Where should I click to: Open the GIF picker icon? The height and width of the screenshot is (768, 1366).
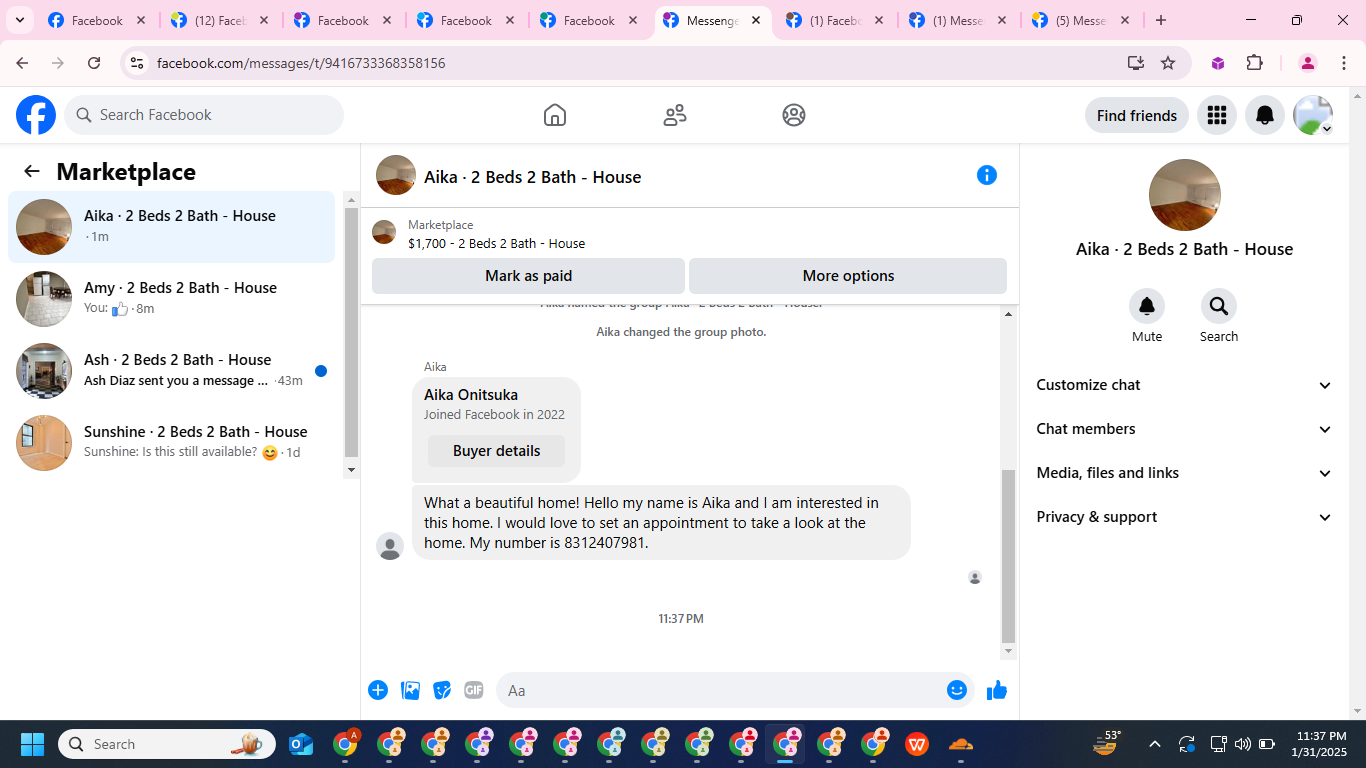coord(474,690)
